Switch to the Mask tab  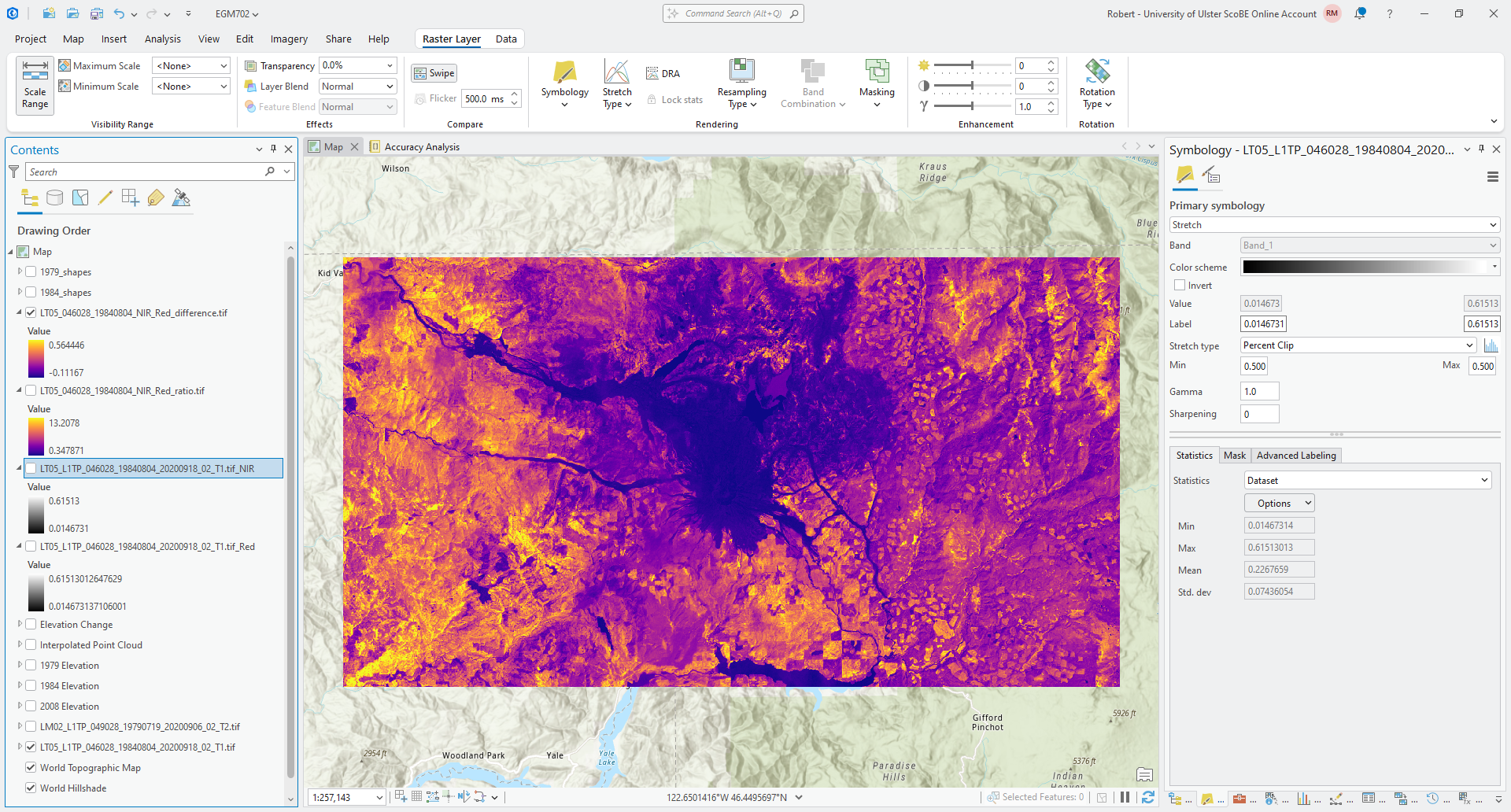coord(1234,456)
